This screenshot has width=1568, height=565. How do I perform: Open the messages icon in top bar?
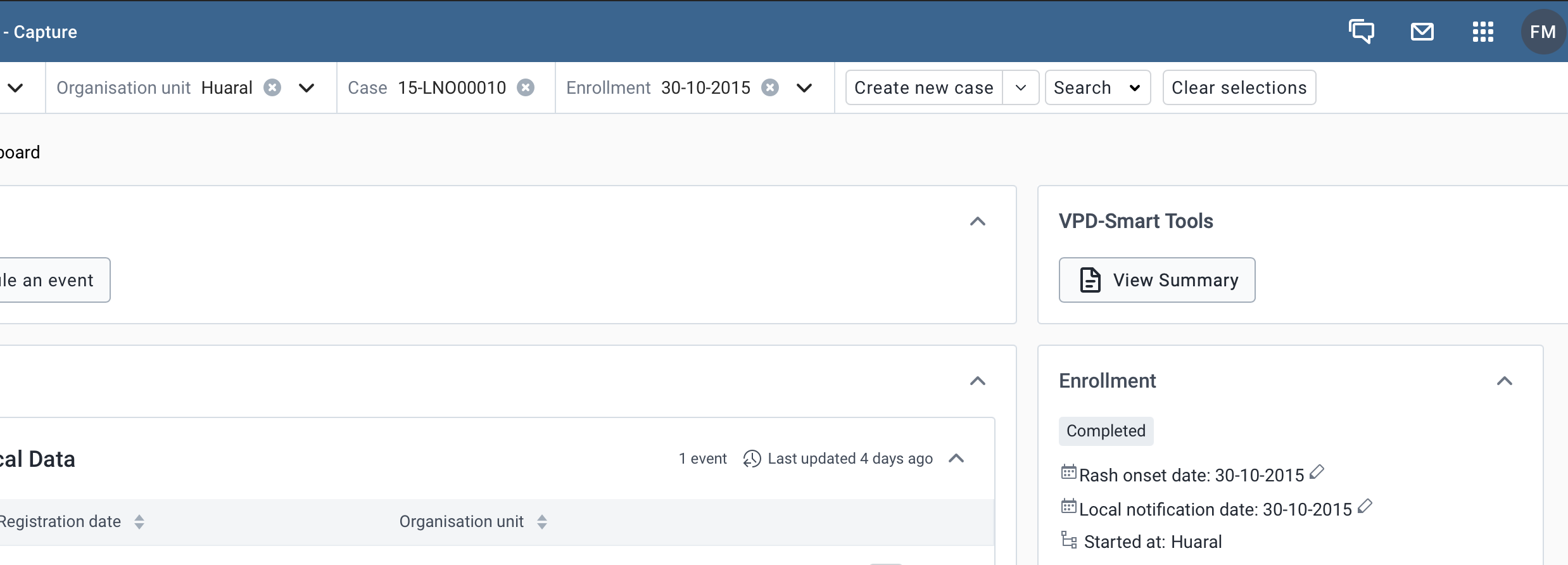coord(1361,31)
